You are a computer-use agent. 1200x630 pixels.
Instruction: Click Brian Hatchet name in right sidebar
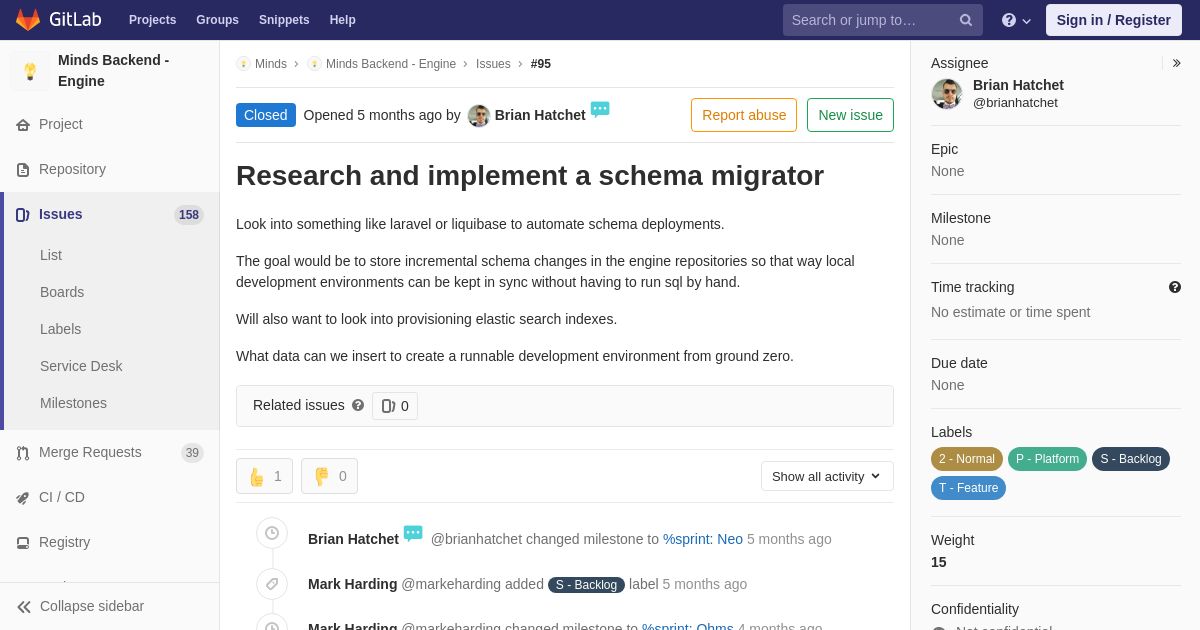click(1018, 85)
